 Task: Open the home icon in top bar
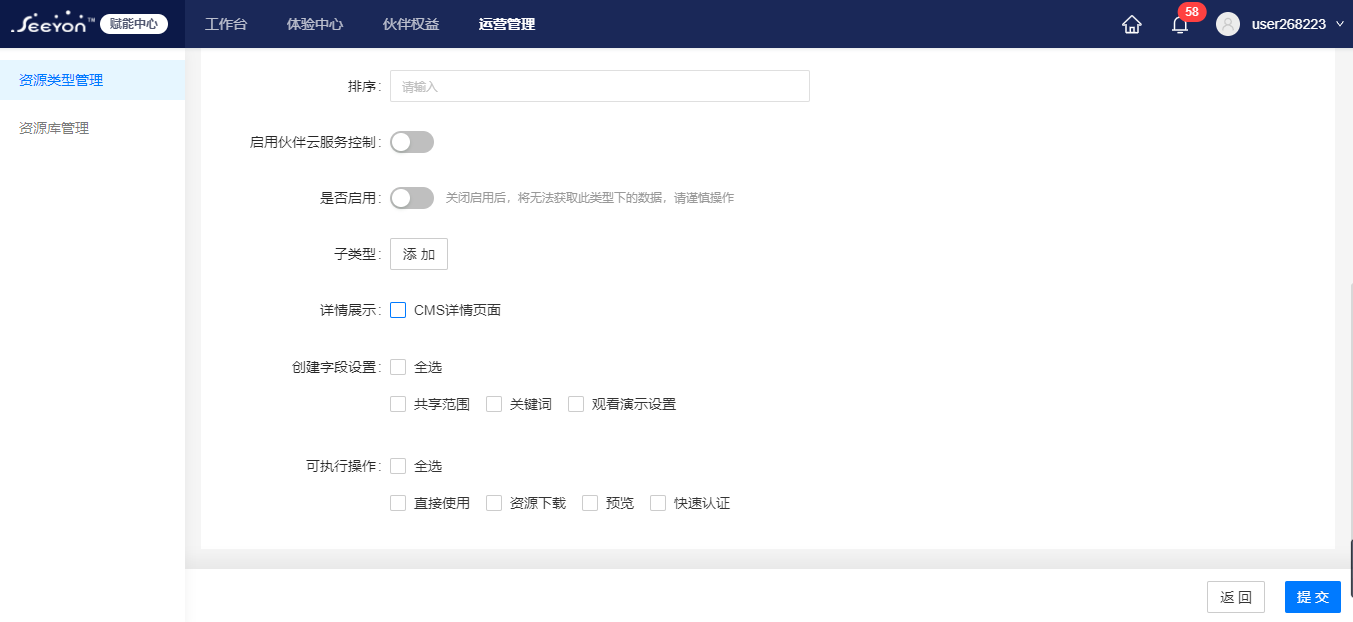(1132, 25)
